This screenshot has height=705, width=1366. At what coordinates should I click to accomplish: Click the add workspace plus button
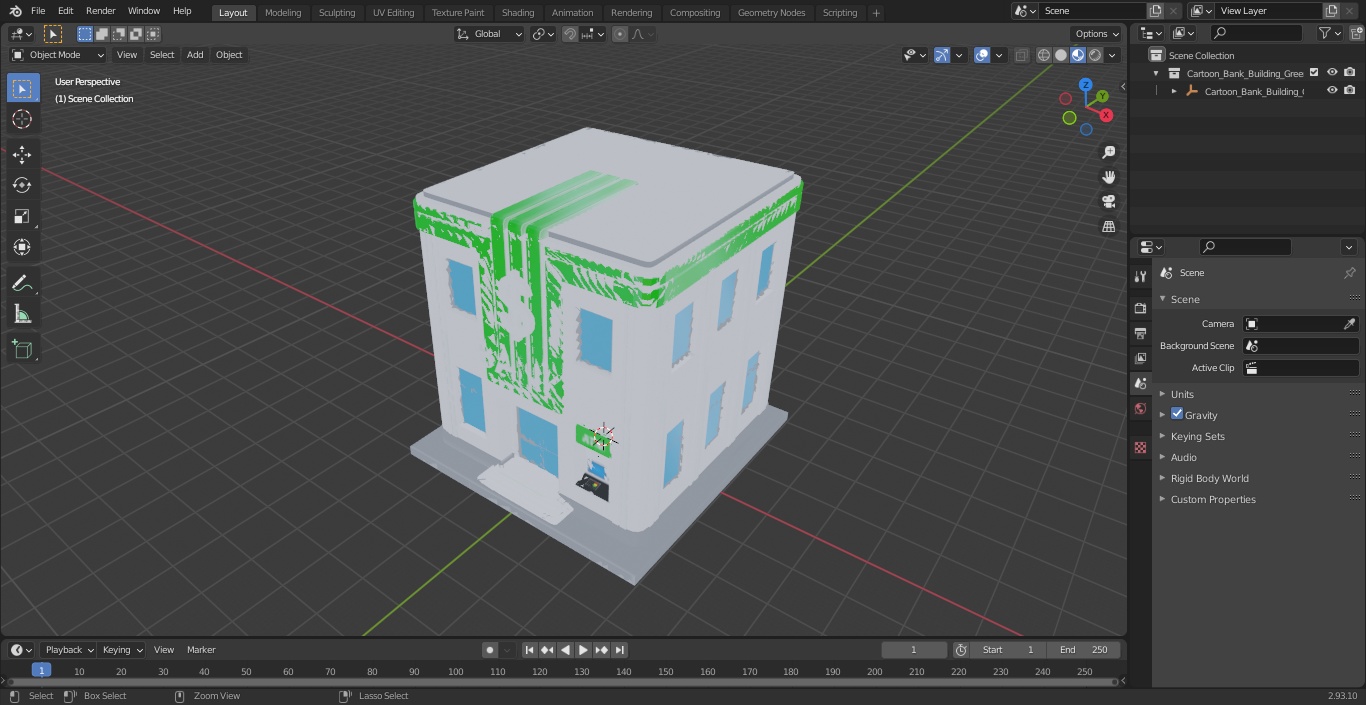[876, 13]
